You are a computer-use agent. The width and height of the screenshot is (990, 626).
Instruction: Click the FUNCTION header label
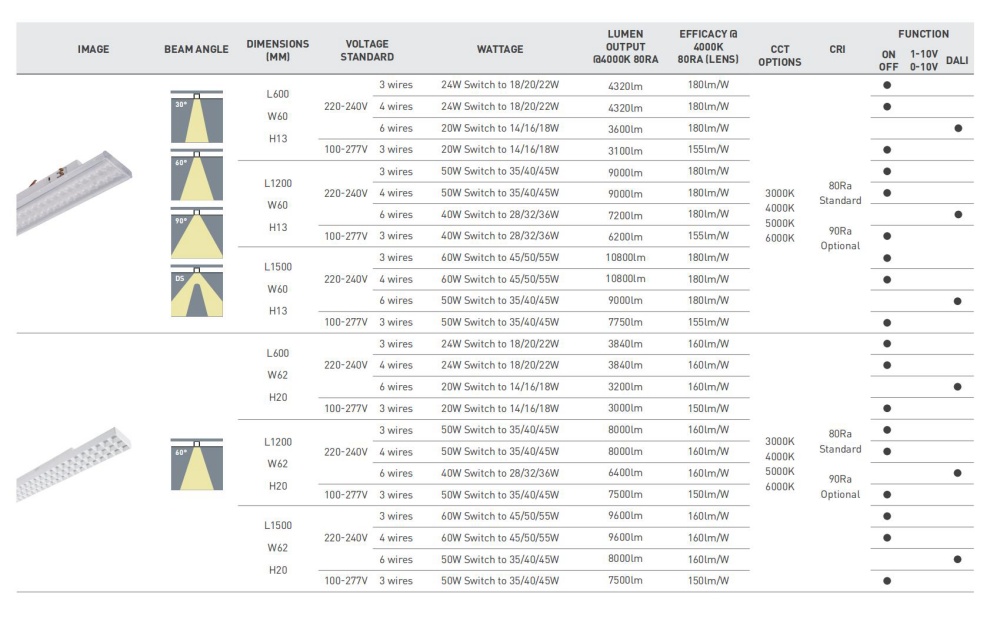click(923, 34)
